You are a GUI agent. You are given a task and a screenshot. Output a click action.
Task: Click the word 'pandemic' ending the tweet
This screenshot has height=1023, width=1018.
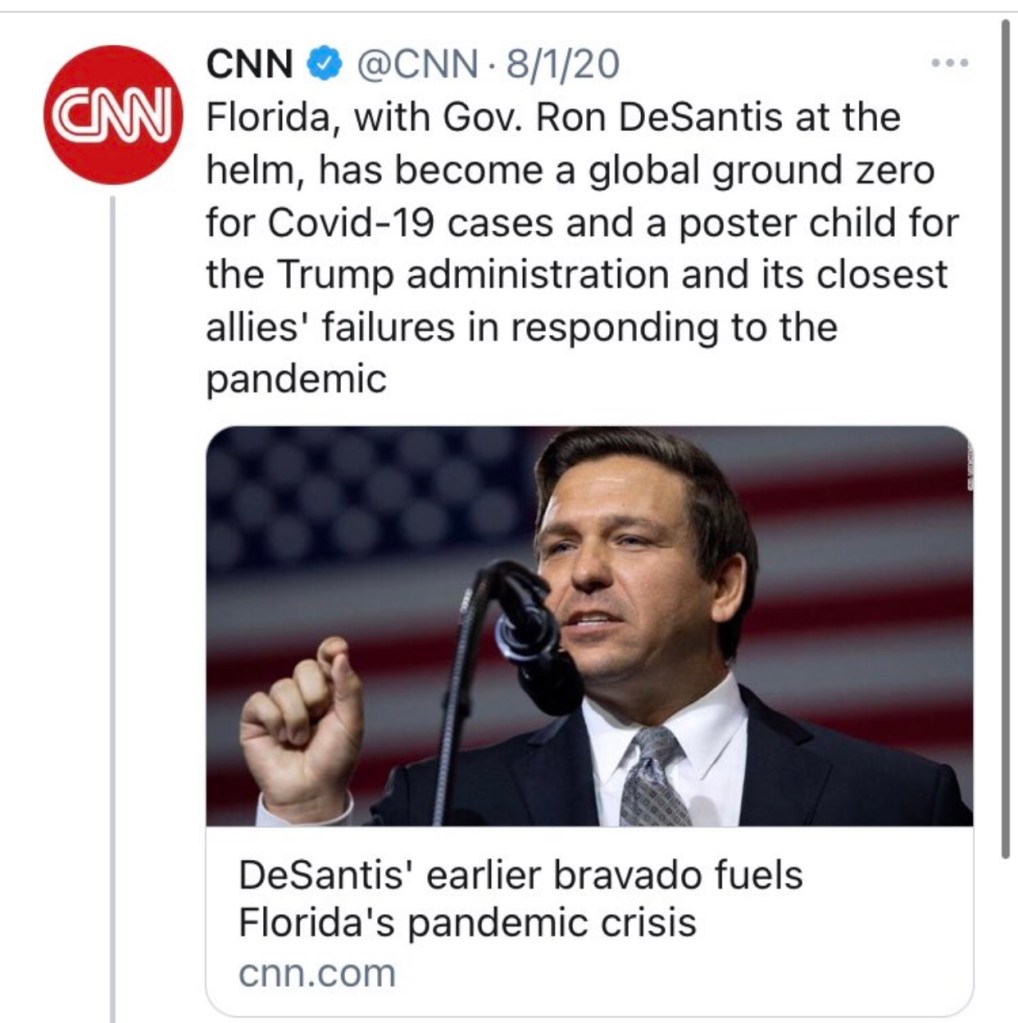(x=296, y=380)
